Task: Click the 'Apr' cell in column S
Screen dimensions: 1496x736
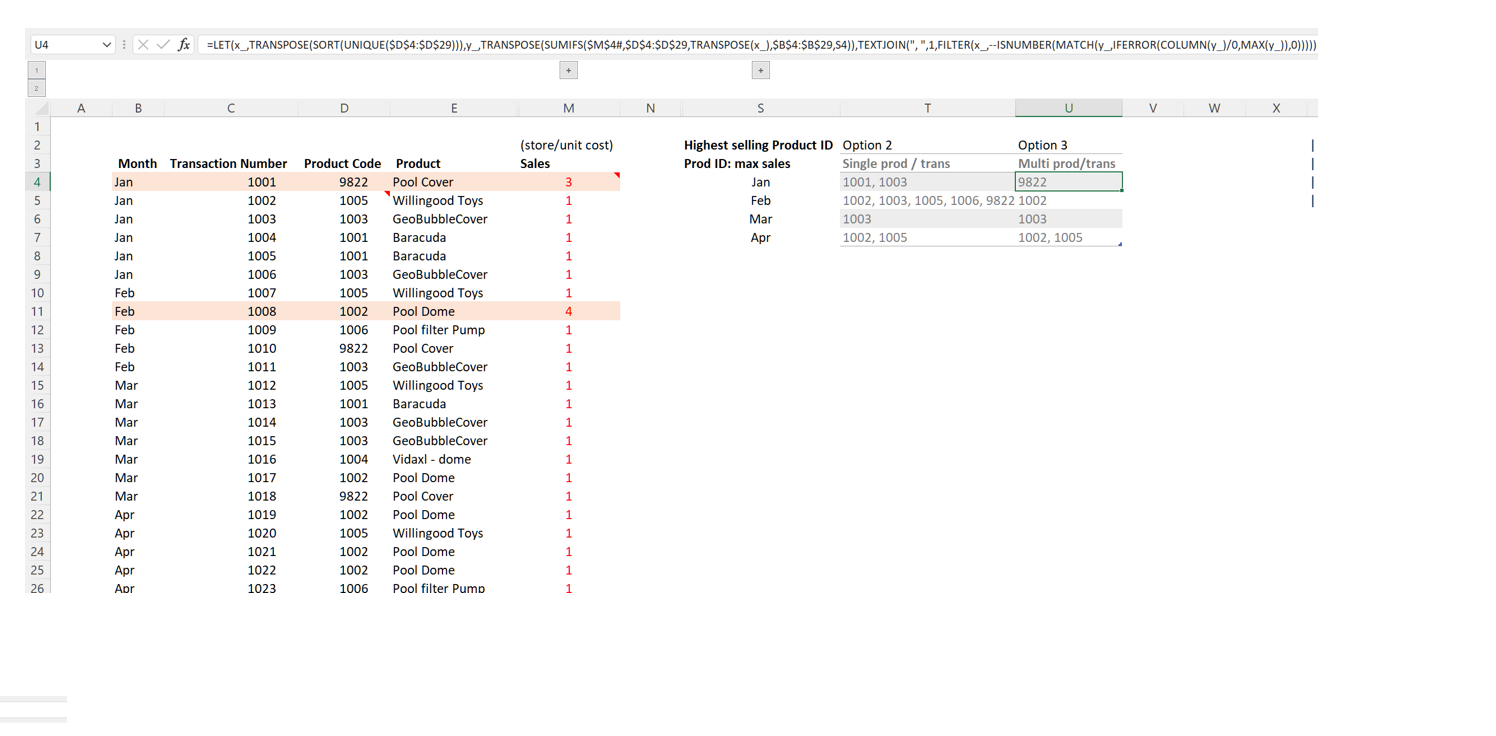Action: [x=760, y=237]
